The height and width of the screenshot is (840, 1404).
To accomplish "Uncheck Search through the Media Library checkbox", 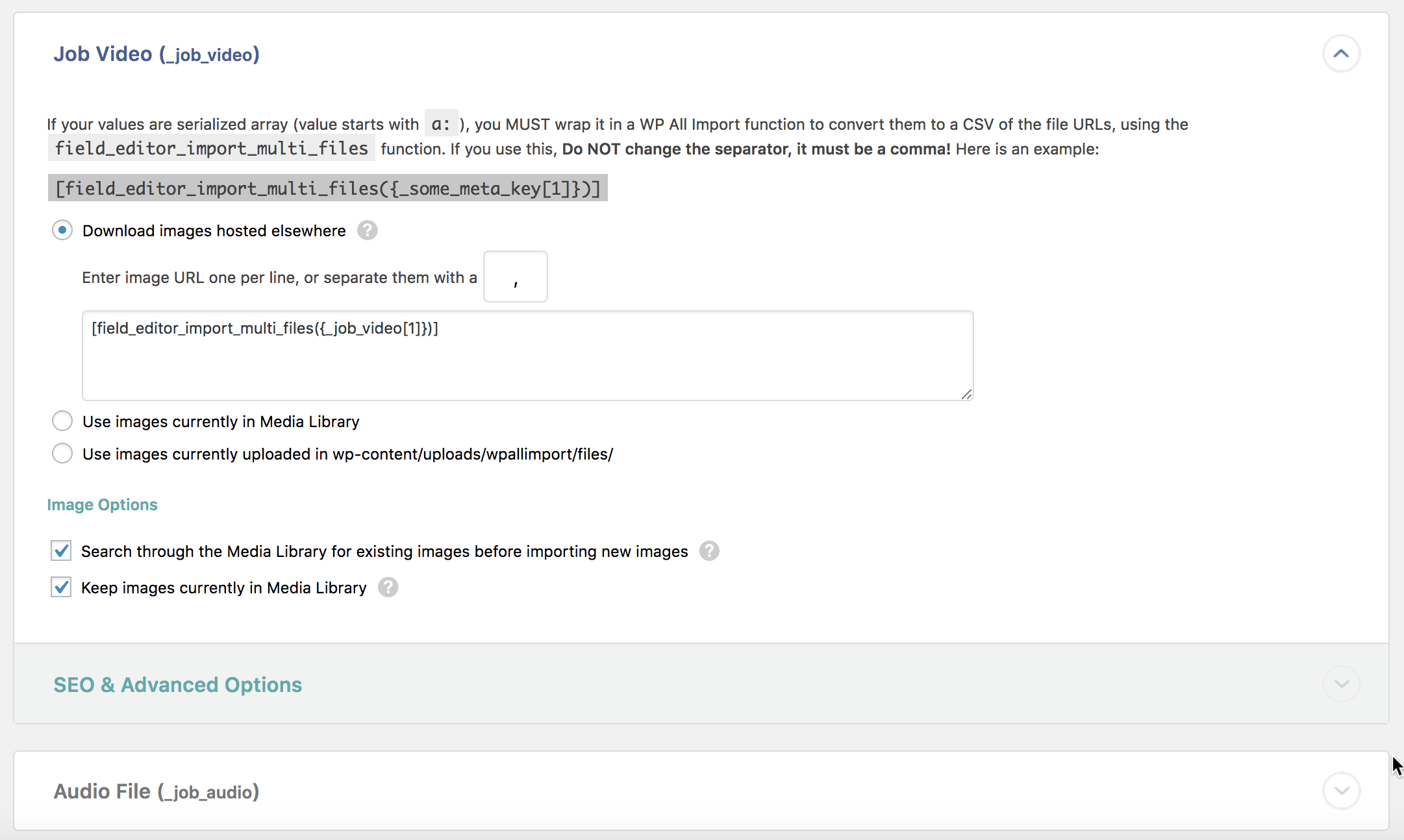I will click(61, 551).
